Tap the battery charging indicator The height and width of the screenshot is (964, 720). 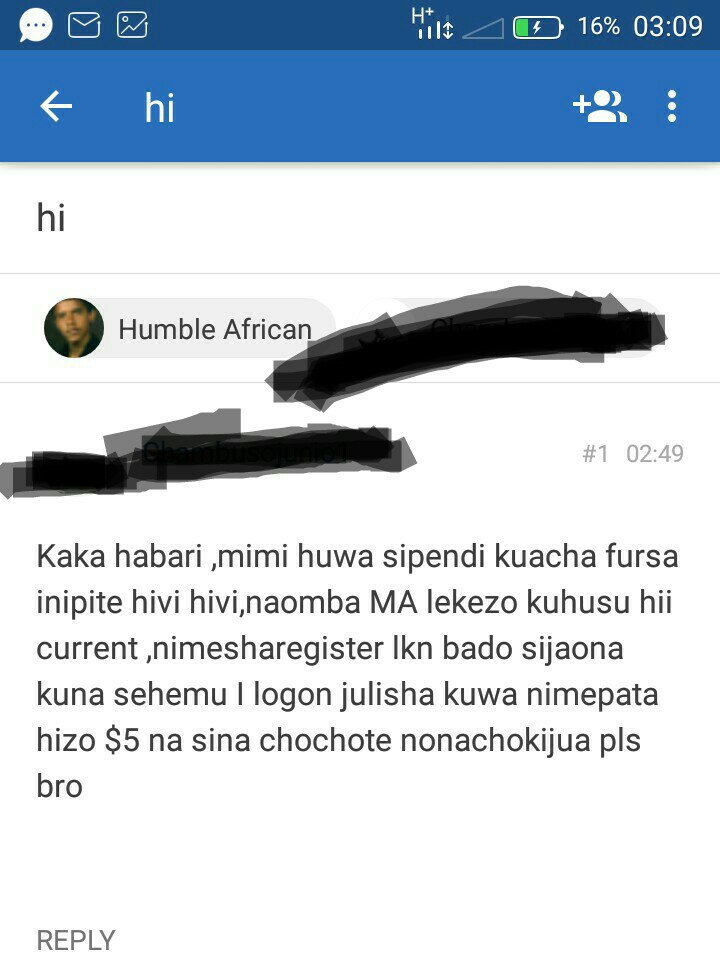pos(538,27)
